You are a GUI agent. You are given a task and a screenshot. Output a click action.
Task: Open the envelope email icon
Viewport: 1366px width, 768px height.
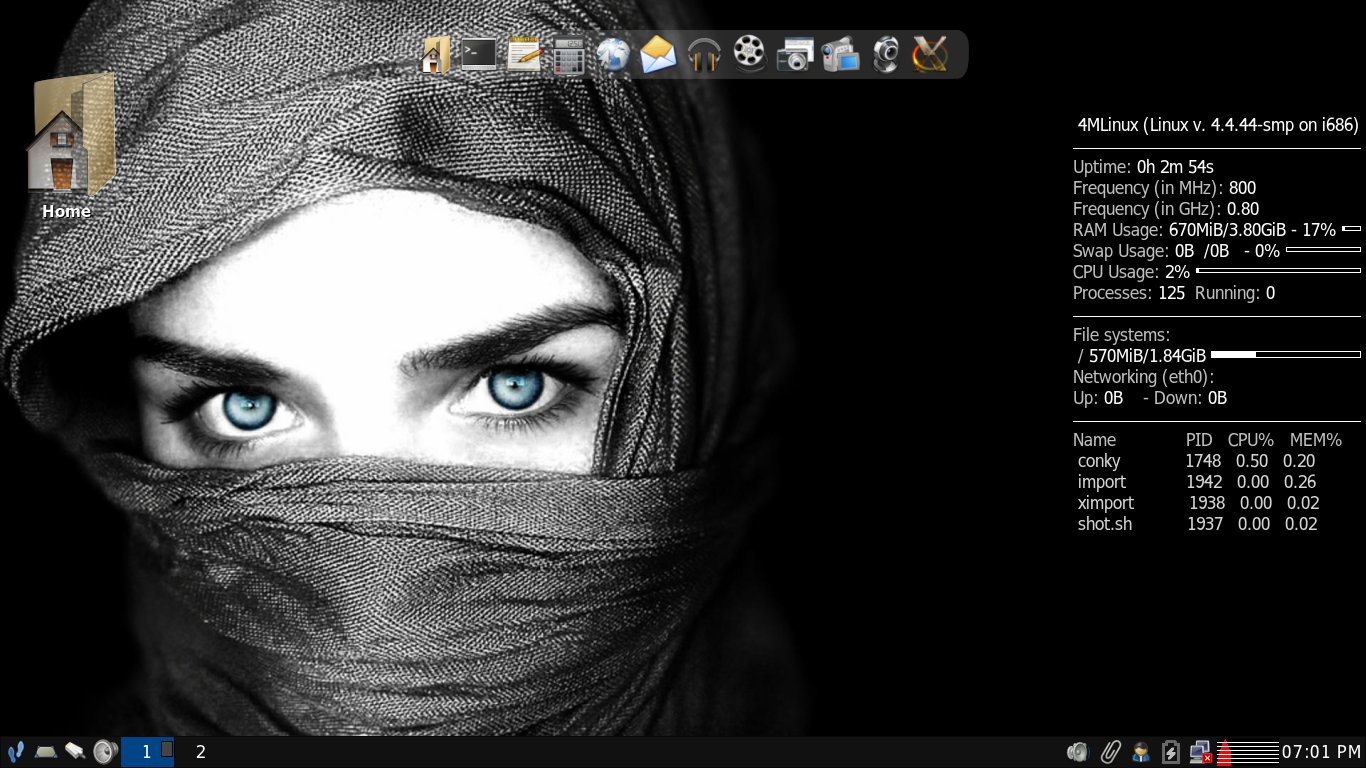[x=658, y=55]
